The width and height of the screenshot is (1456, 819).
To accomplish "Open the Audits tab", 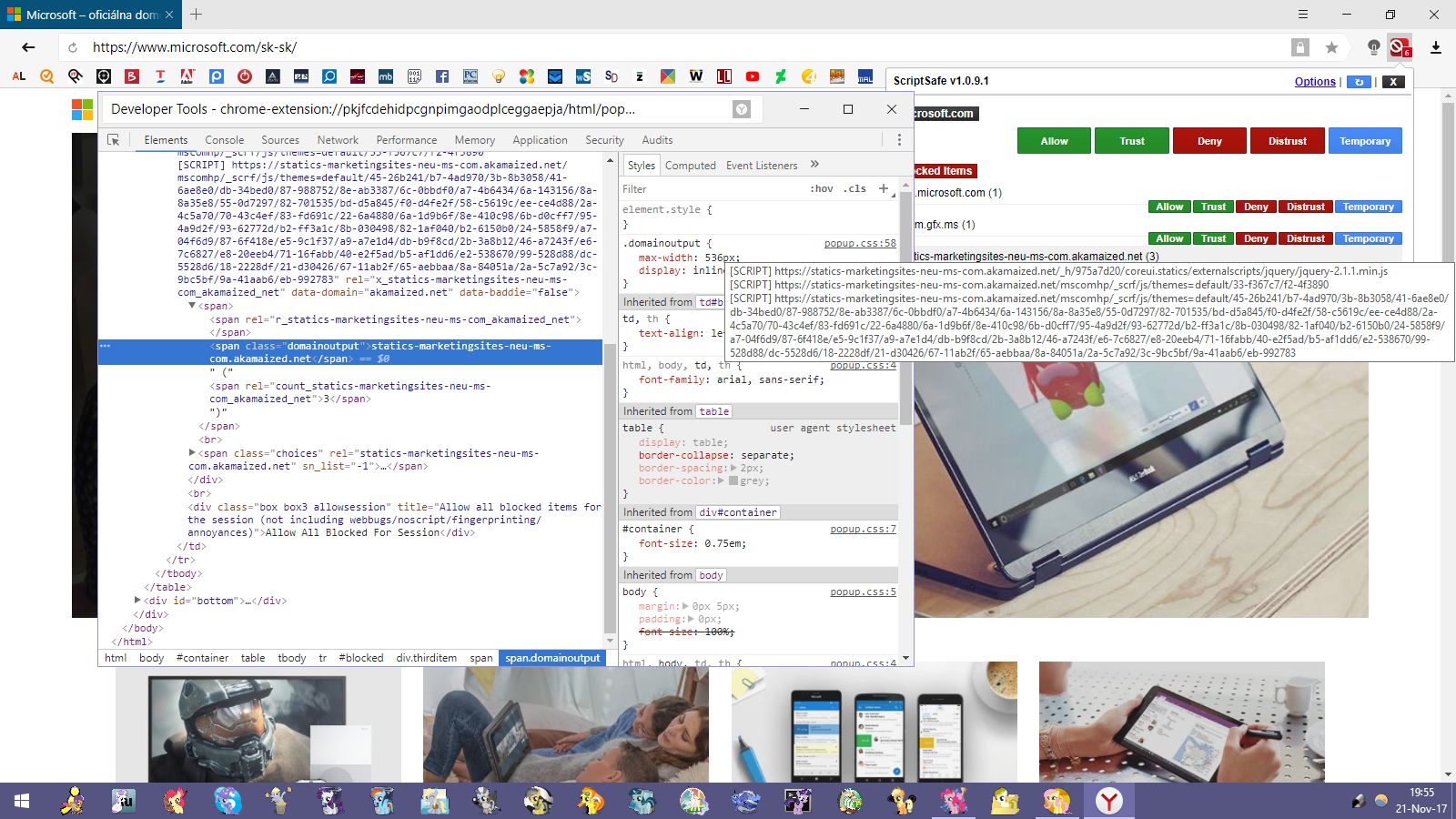I will click(x=657, y=140).
